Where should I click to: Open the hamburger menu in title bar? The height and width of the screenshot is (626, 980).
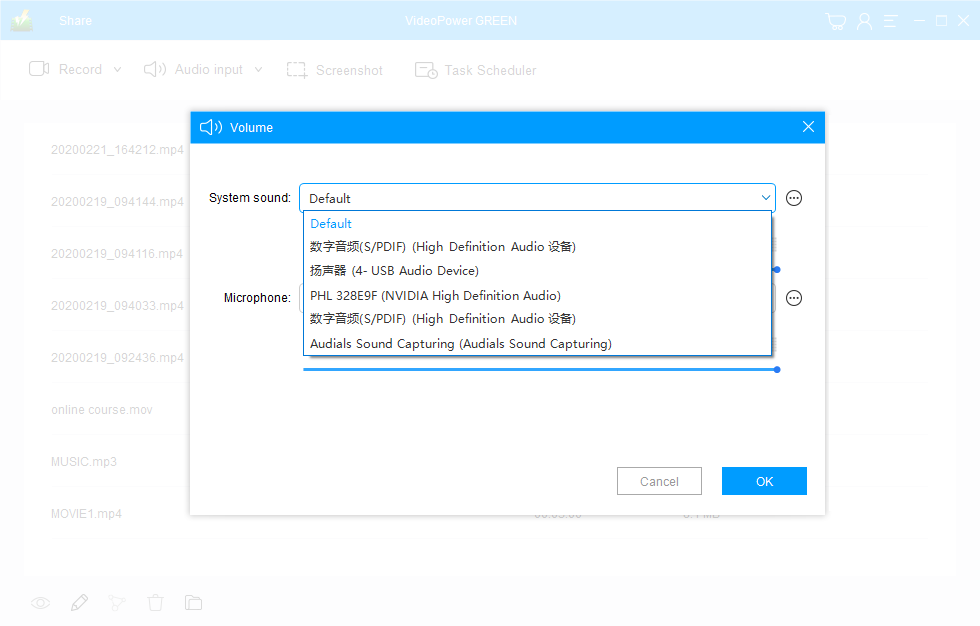(x=890, y=21)
